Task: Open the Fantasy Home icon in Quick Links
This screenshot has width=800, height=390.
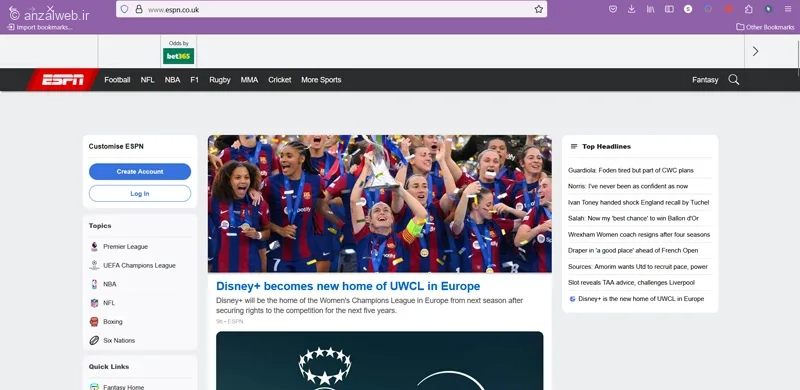Action: [94, 386]
